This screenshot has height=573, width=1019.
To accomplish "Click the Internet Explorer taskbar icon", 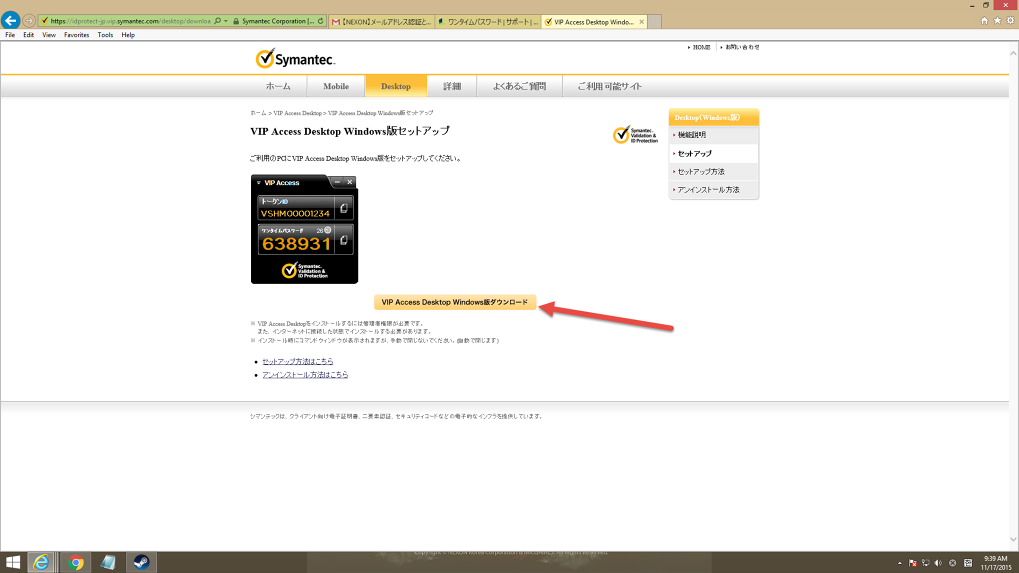I will tap(43, 562).
